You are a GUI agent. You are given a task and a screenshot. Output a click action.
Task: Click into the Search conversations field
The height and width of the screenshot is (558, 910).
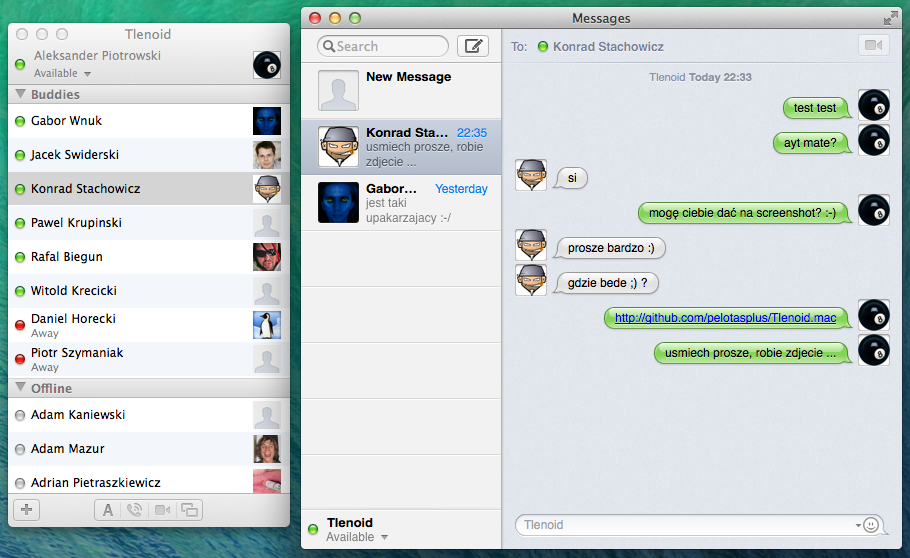[x=383, y=46]
